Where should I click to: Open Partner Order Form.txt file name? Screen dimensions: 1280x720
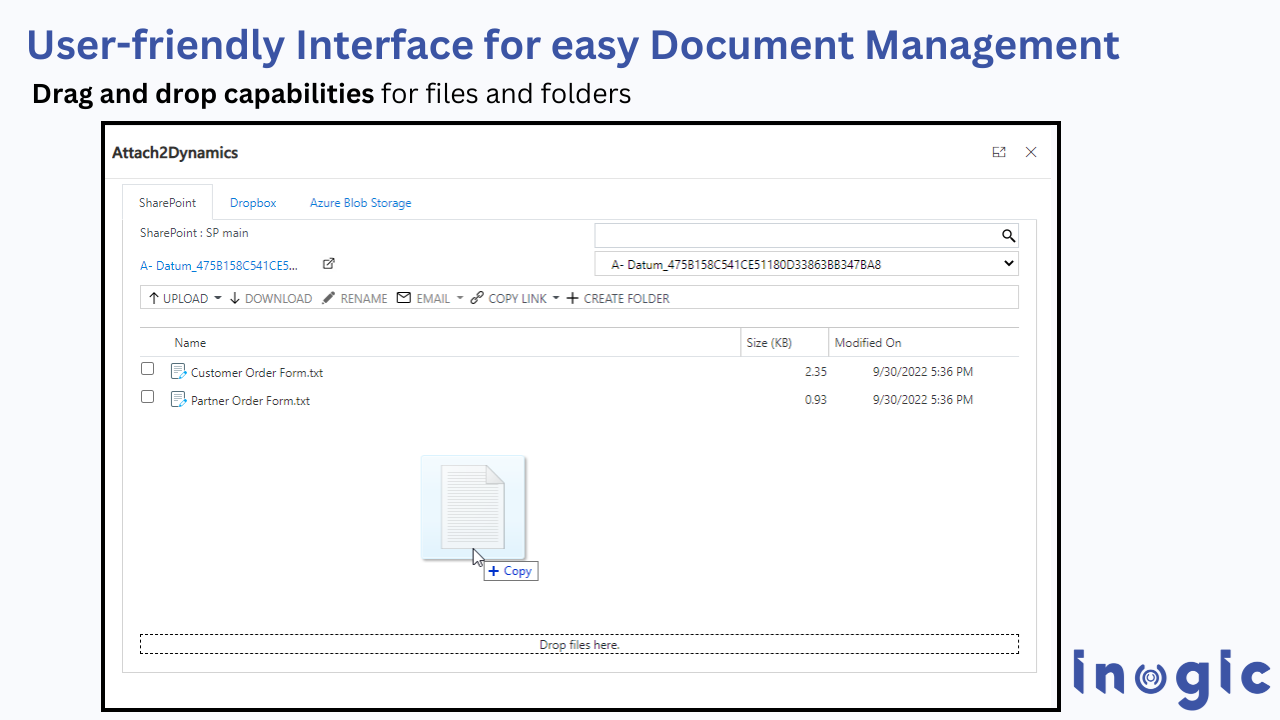(x=250, y=401)
